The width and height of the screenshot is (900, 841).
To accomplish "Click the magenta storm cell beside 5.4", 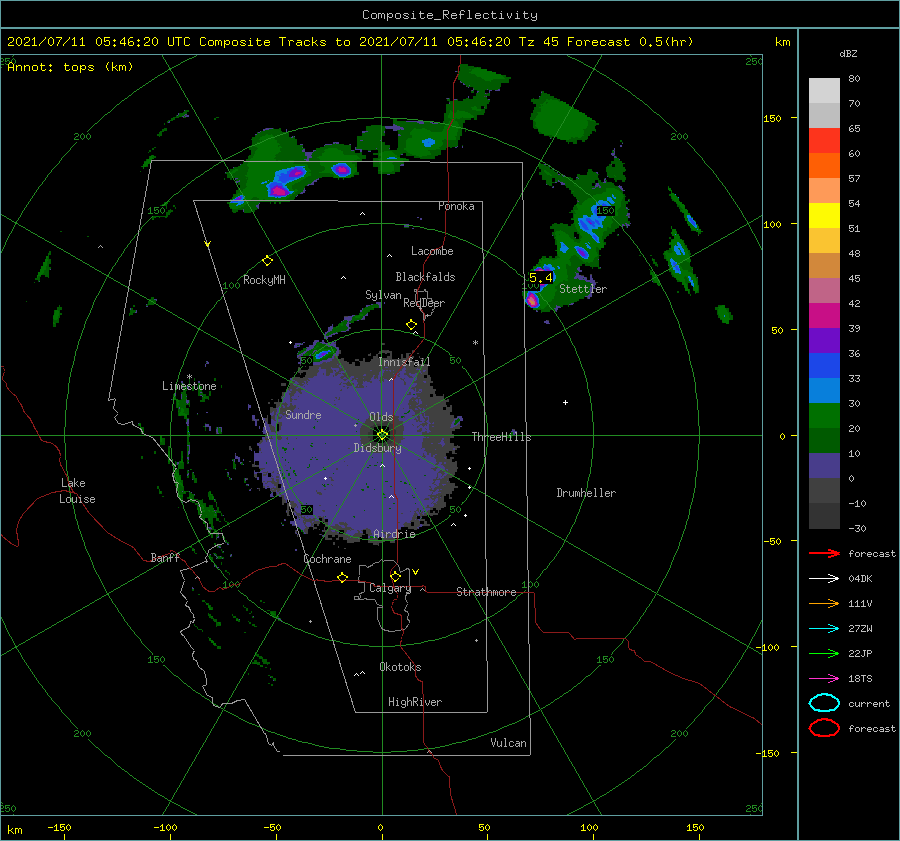I will click(x=532, y=299).
